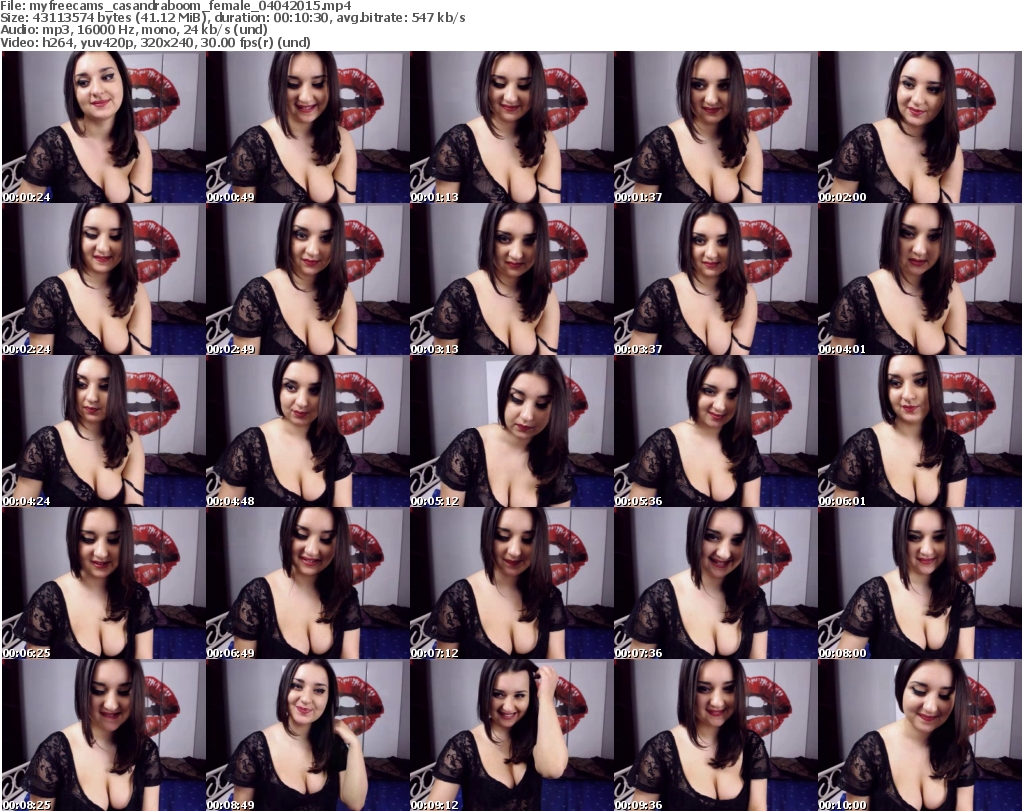Image resolution: width=1024 pixels, height=811 pixels.
Task: Open the last thumbnail at 00:10:00
Action: pyautogui.click(x=920, y=734)
